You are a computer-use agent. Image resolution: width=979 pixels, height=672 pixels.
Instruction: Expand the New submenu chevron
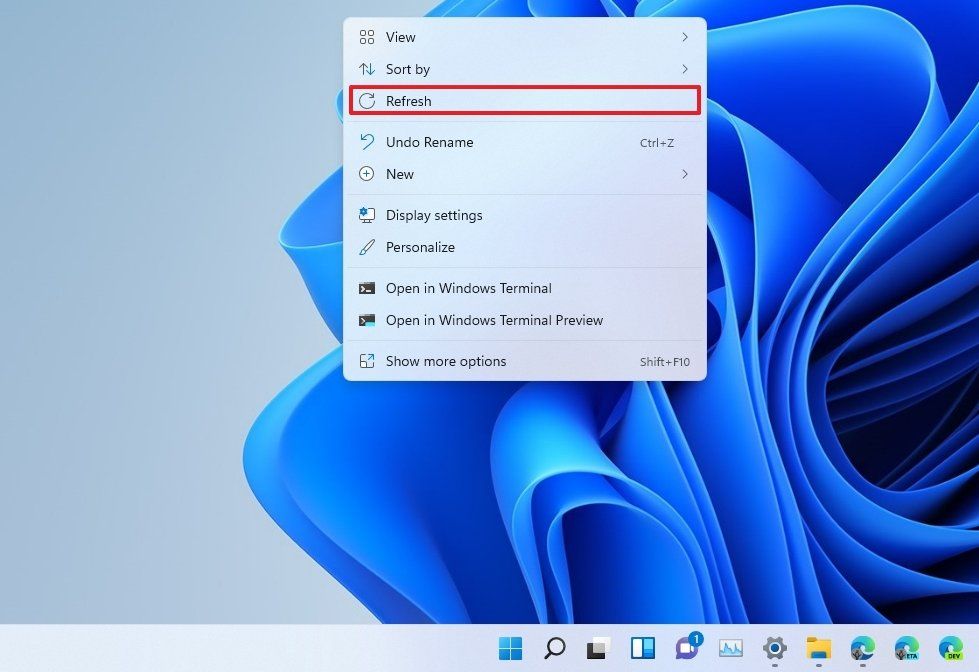point(686,174)
